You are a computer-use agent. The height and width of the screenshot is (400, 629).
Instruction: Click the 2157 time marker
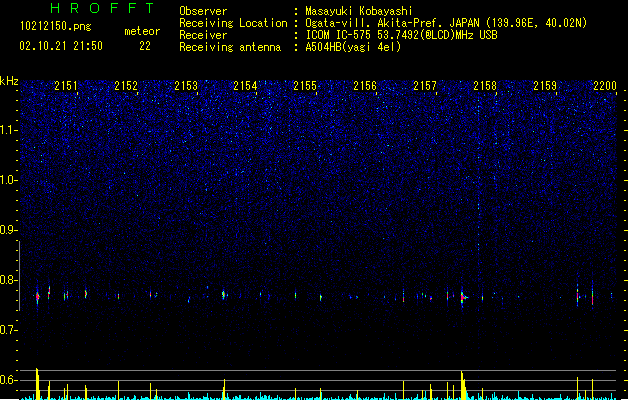425,86
